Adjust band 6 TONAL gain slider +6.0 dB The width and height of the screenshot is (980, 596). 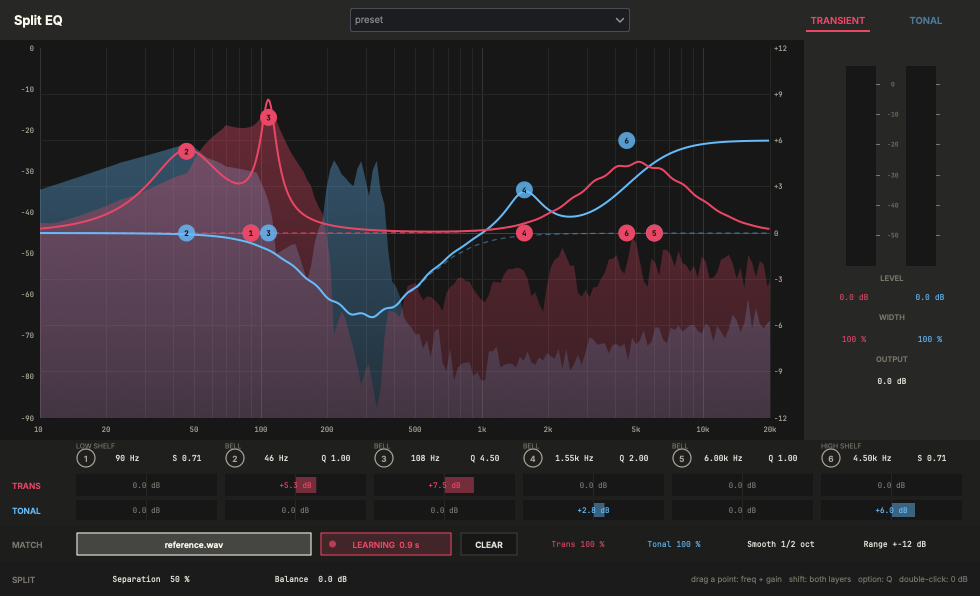coord(891,510)
